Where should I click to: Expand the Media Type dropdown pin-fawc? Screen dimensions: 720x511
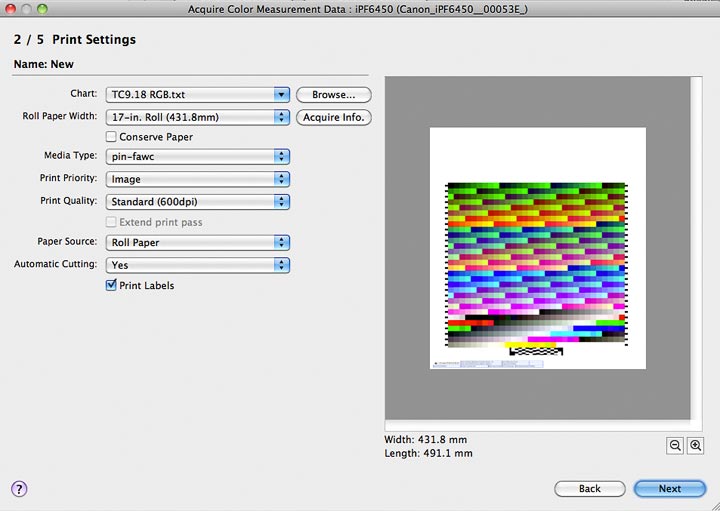pyautogui.click(x=197, y=156)
